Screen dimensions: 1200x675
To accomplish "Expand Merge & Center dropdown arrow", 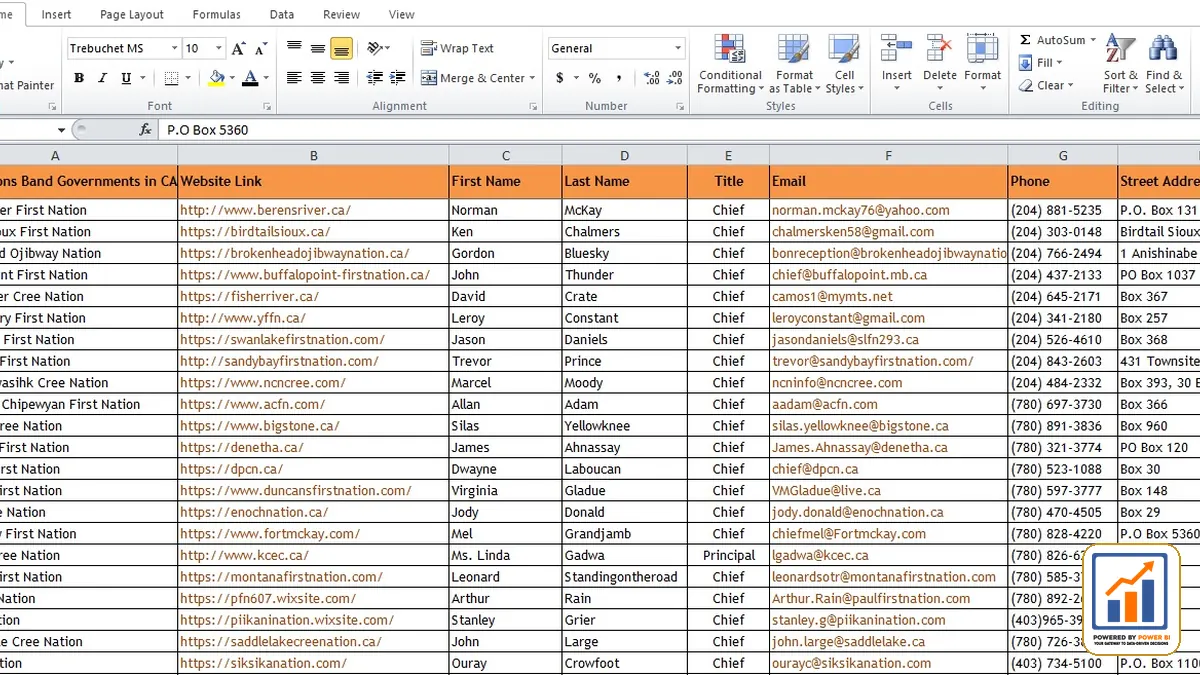I will pyautogui.click(x=532, y=78).
